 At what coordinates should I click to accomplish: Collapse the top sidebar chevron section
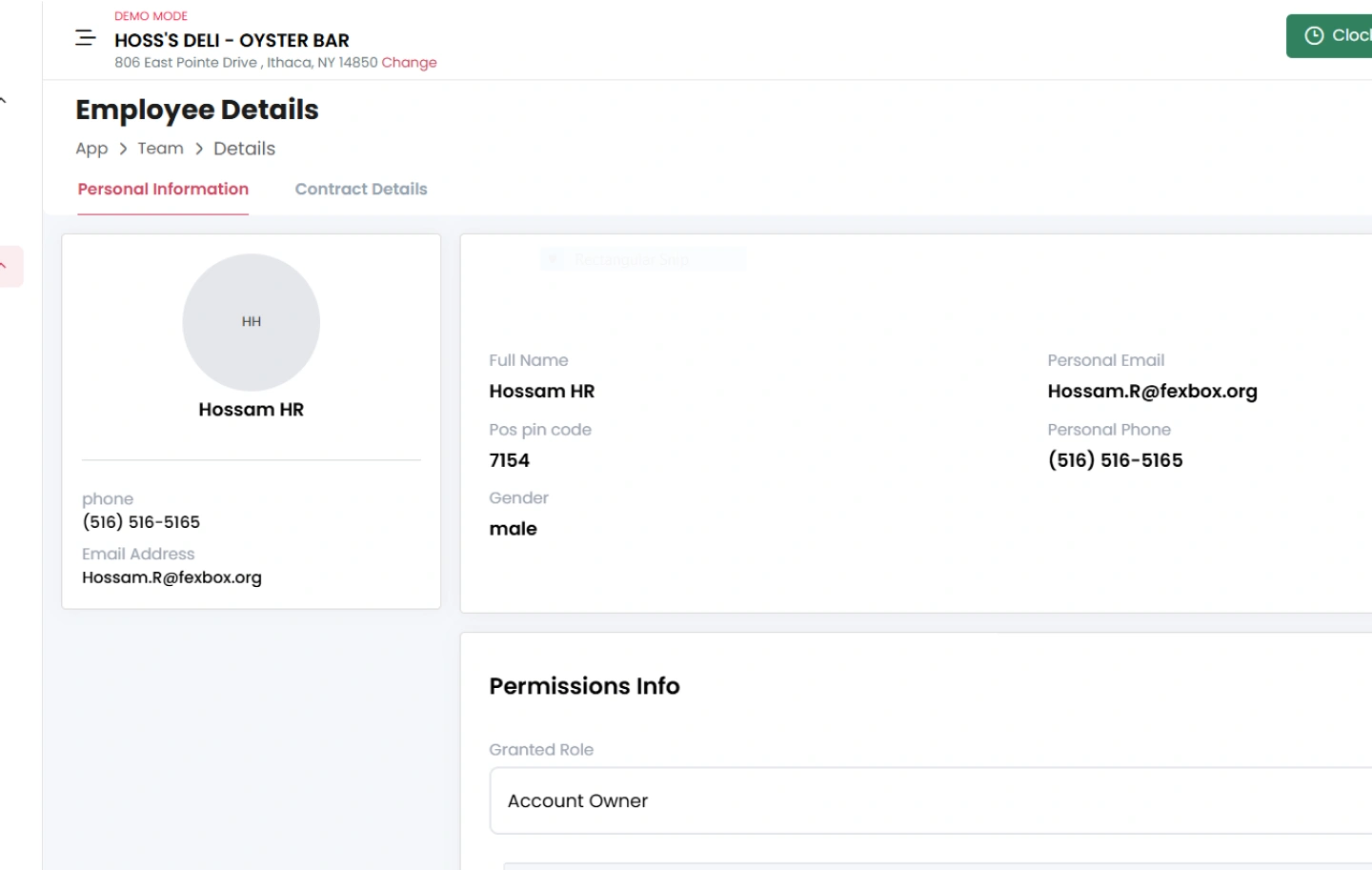[4, 100]
